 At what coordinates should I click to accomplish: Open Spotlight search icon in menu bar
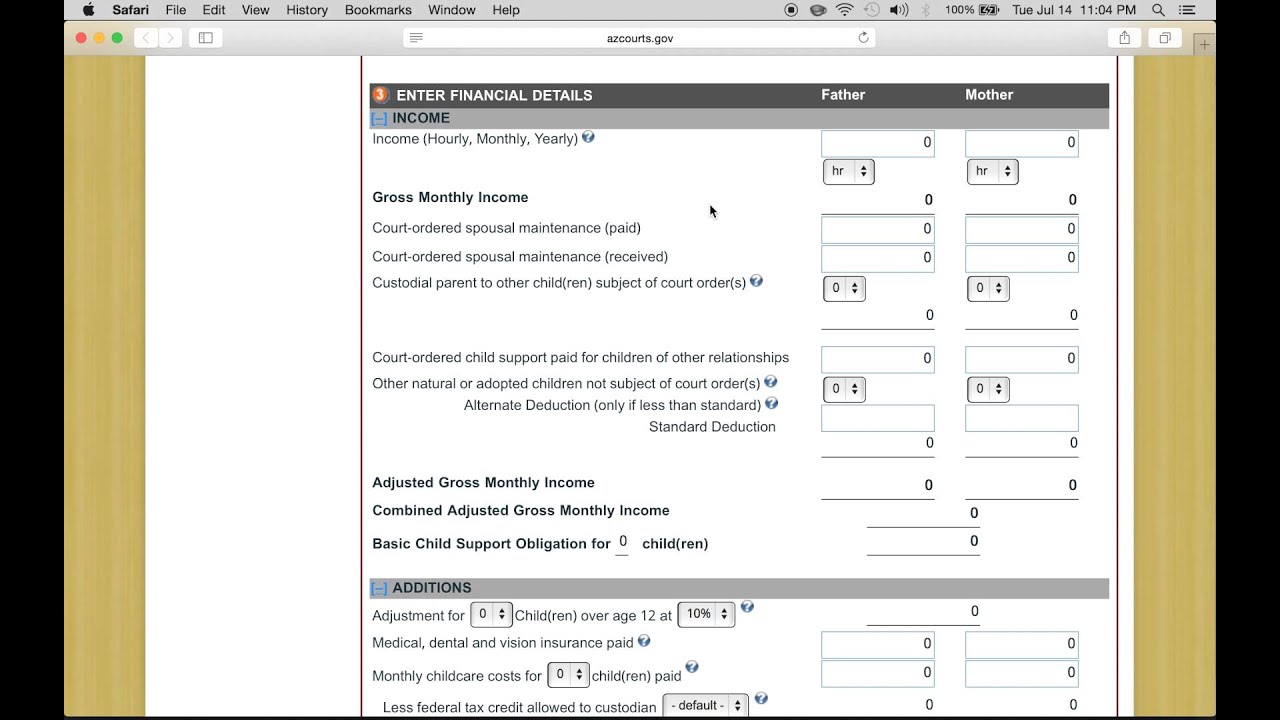[x=1158, y=10]
